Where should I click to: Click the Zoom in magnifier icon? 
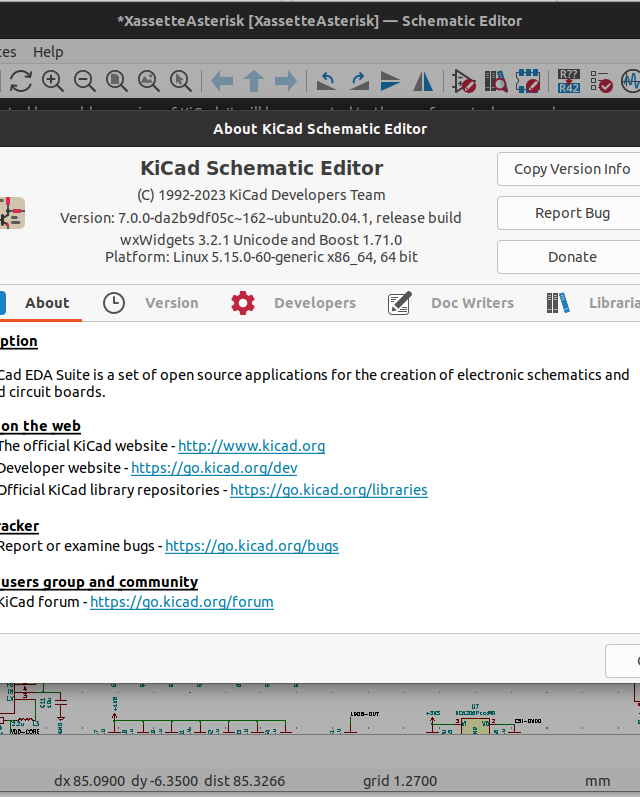pos(53,81)
